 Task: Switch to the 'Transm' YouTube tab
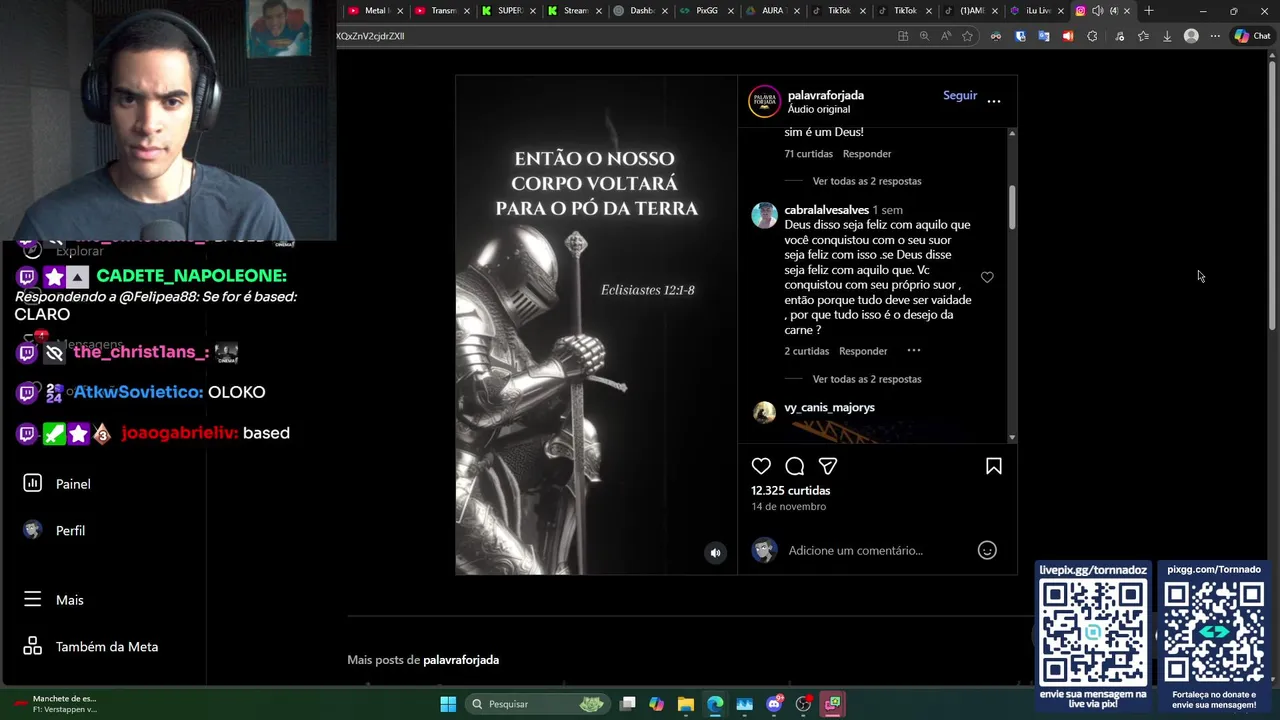coord(439,11)
